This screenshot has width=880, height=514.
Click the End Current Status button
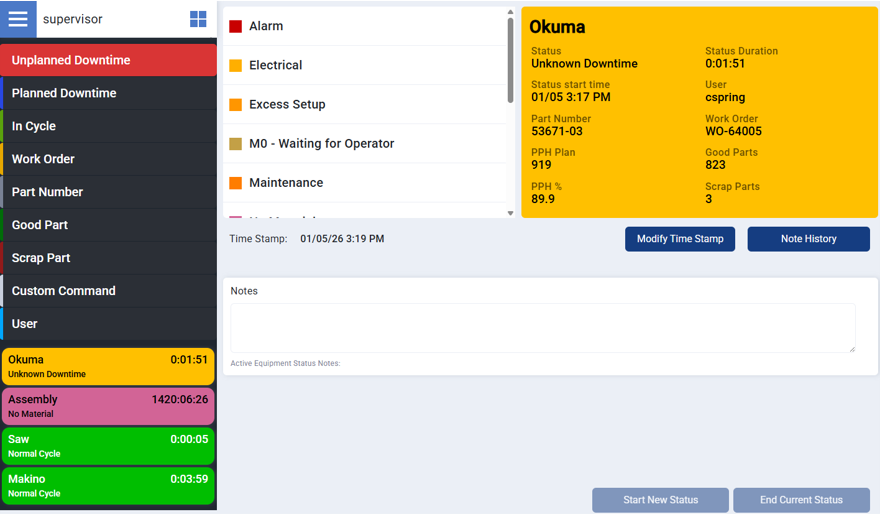[801, 499]
